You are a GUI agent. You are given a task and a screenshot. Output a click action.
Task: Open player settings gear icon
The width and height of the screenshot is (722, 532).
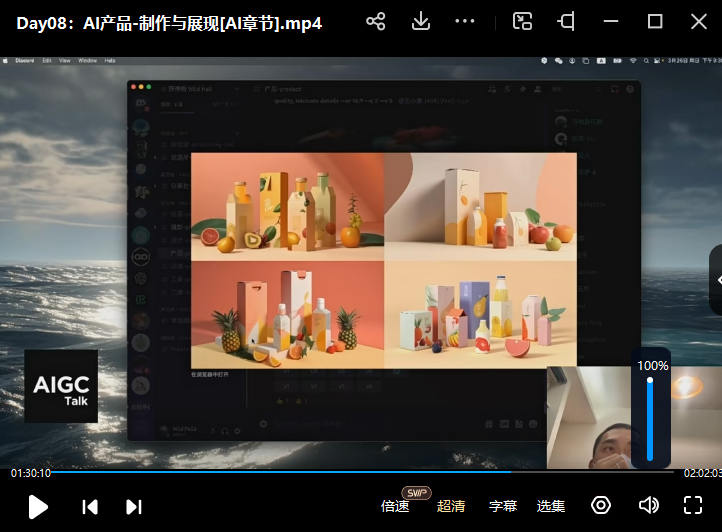pyautogui.click(x=601, y=505)
